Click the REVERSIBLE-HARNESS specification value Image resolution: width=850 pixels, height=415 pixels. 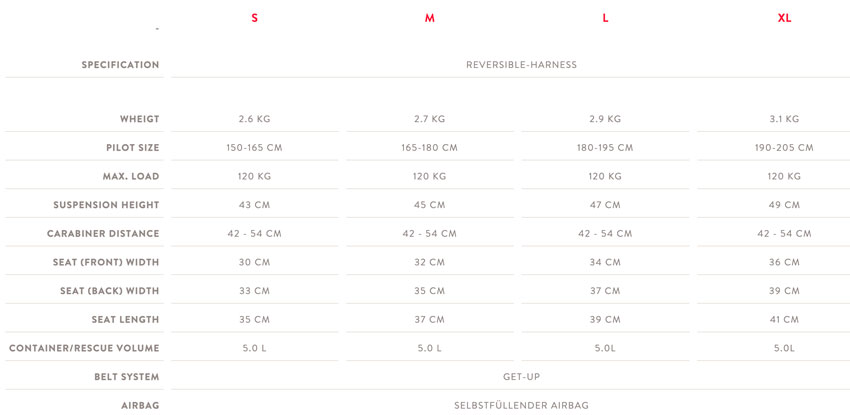521,64
